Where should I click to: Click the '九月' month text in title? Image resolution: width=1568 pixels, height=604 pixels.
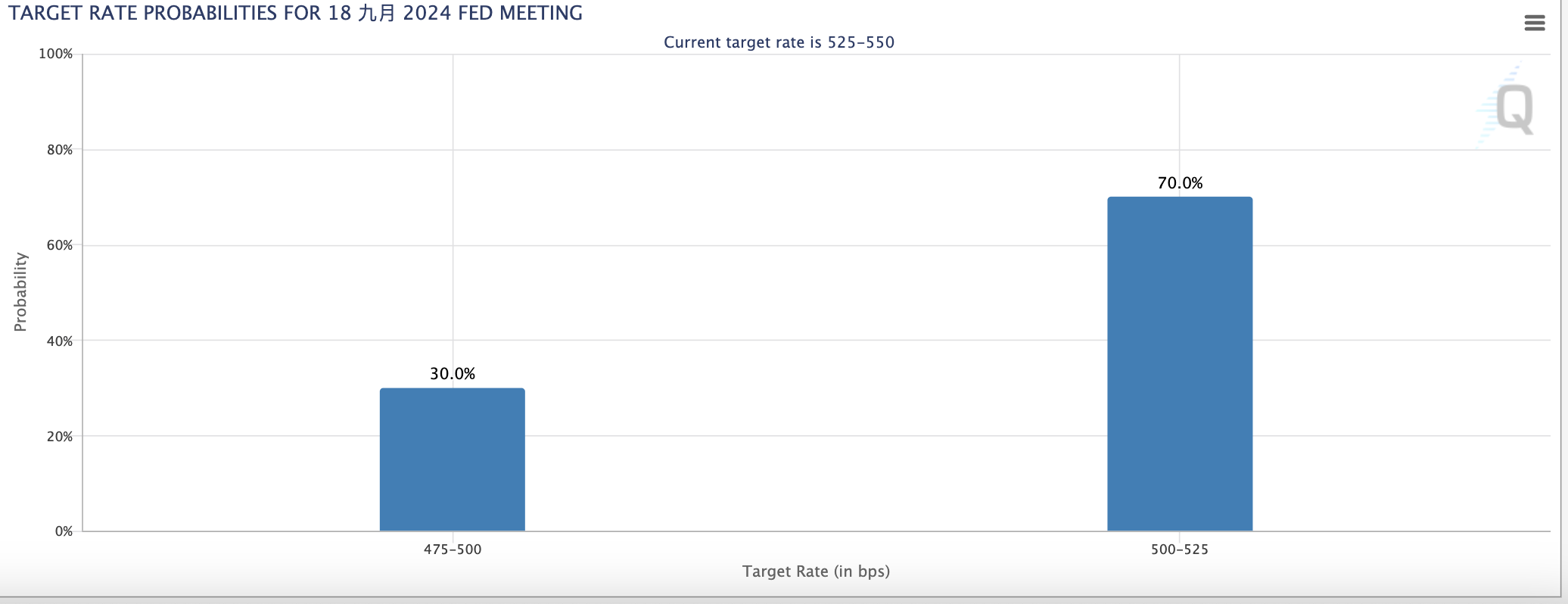coord(376,14)
